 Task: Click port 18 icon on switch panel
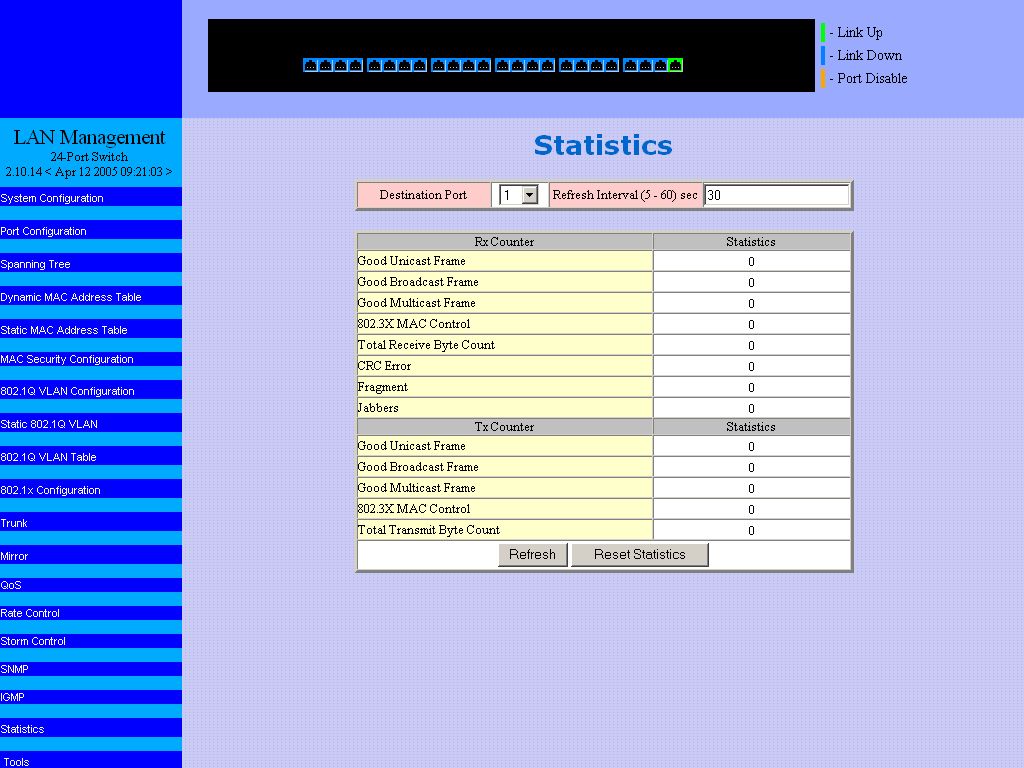click(x=581, y=65)
